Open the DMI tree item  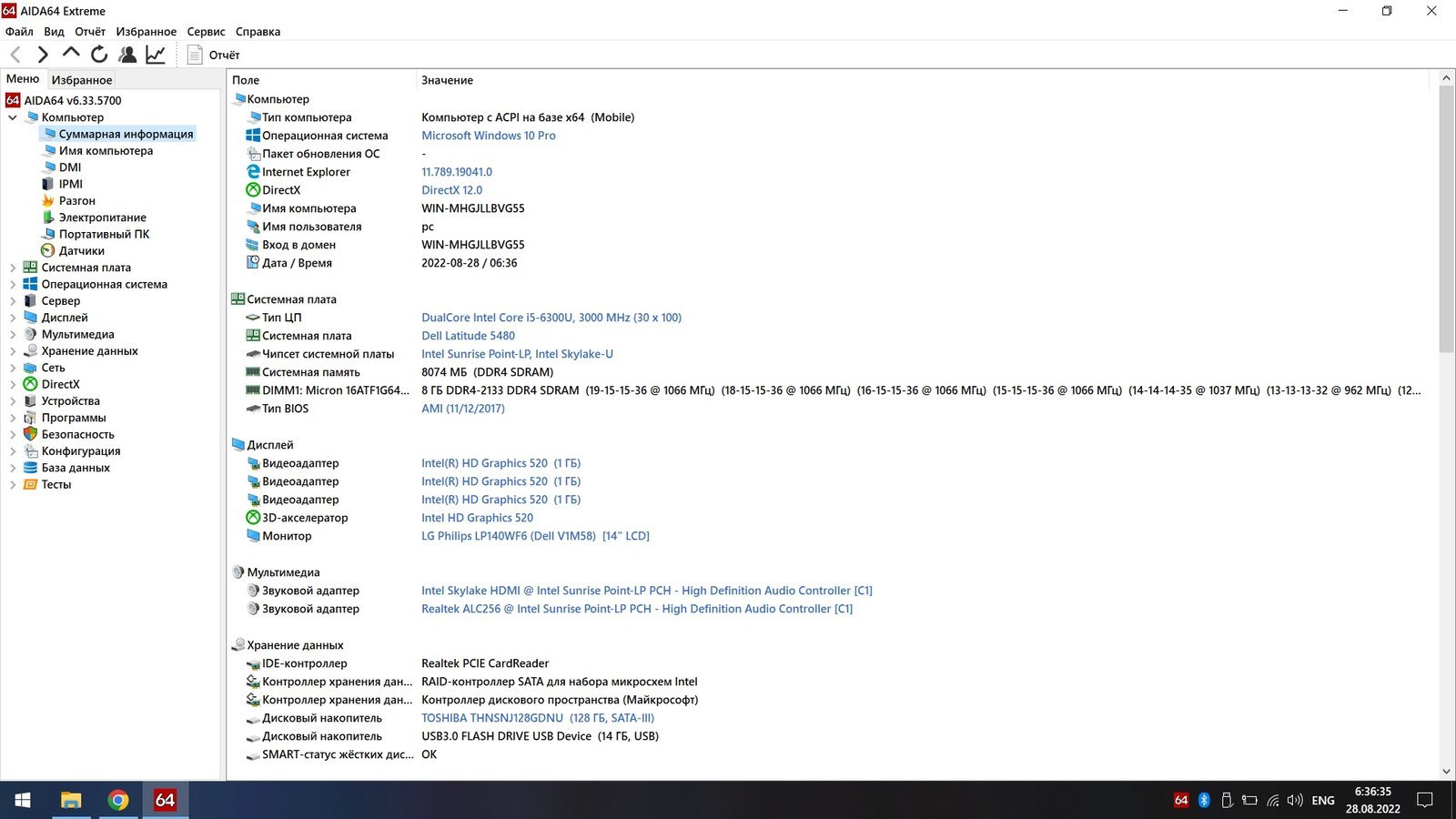[x=70, y=167]
